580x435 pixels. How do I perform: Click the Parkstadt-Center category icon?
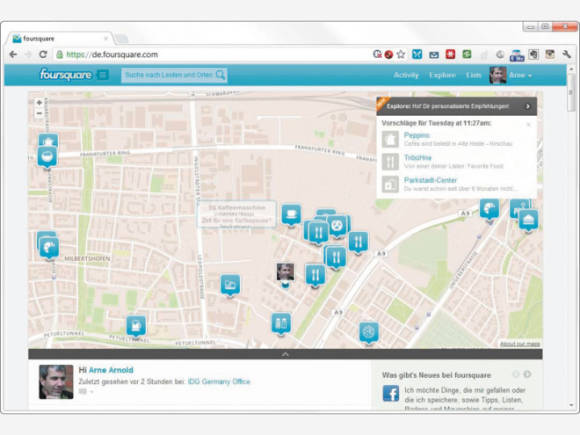pos(390,184)
